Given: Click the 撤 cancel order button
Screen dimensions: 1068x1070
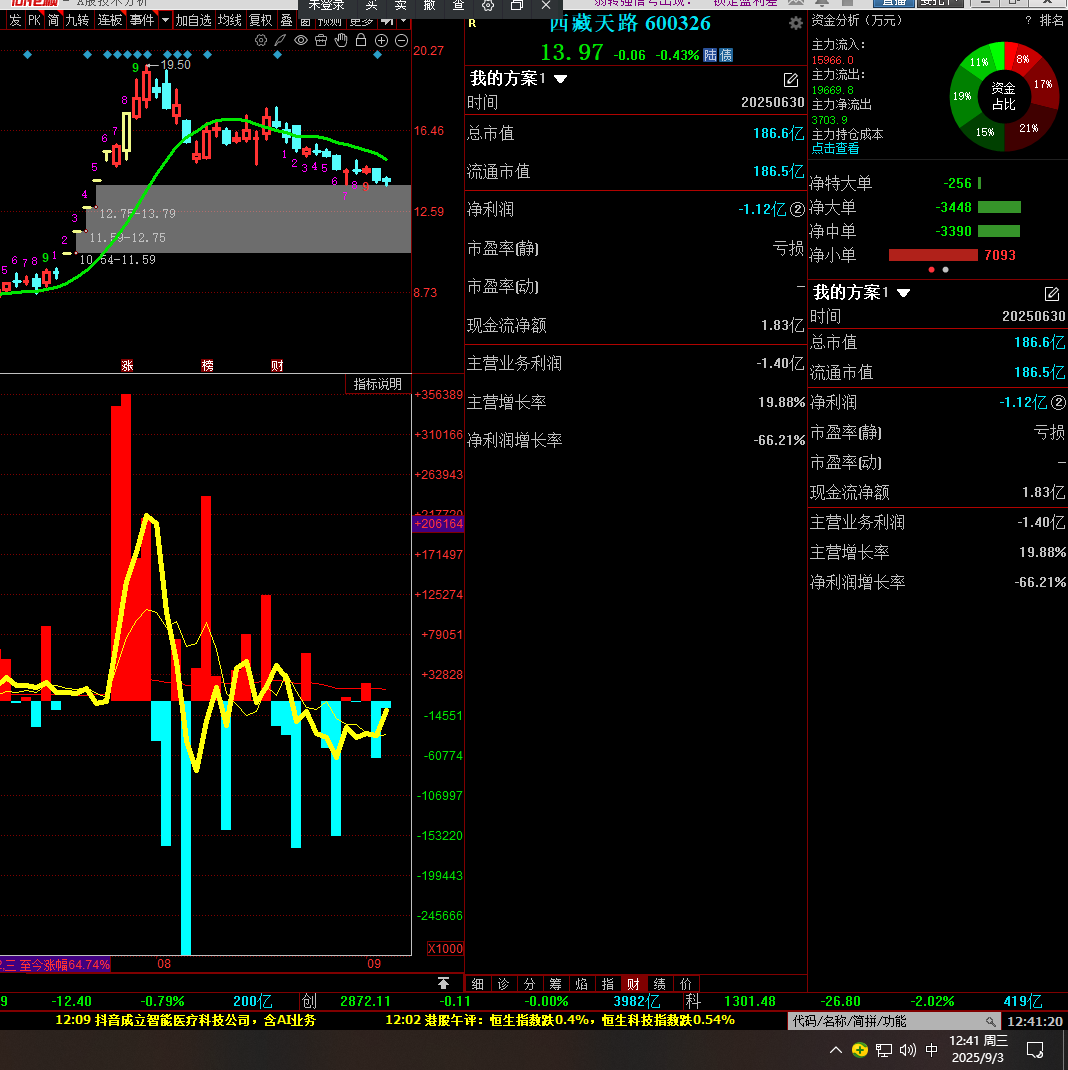Looking at the screenshot, I should pyautogui.click(x=430, y=5).
